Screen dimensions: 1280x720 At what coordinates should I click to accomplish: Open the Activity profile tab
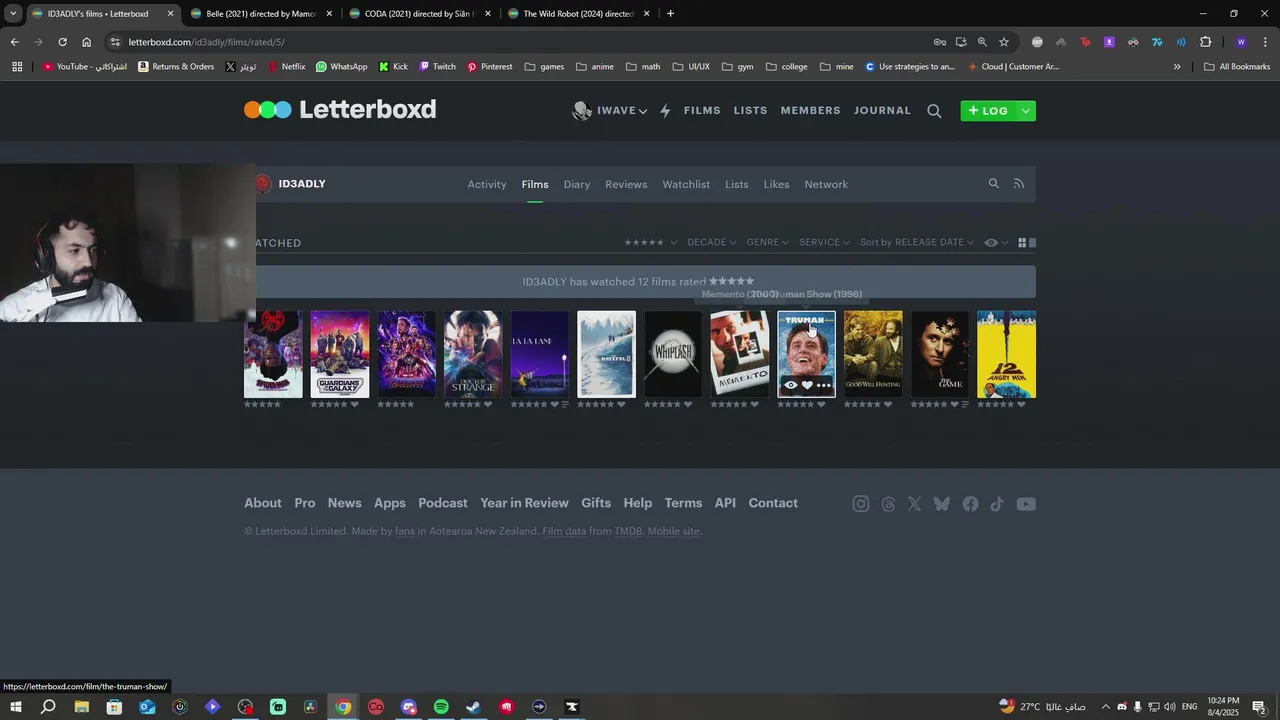[x=487, y=184]
